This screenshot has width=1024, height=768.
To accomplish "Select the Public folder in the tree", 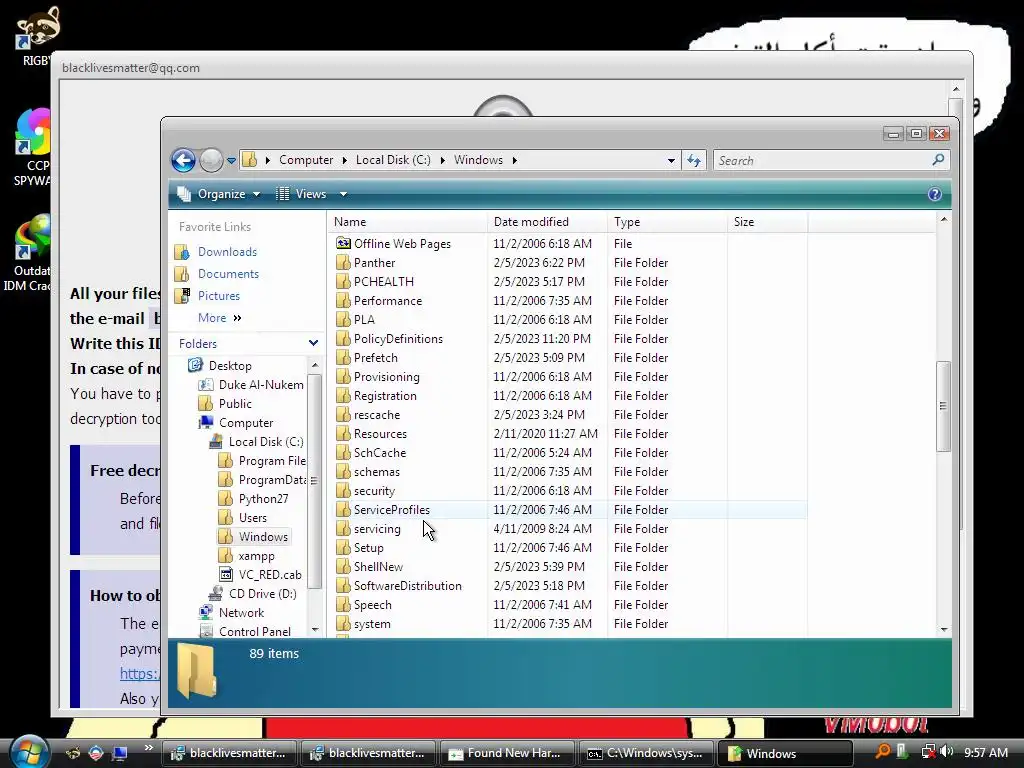I will 235,404.
